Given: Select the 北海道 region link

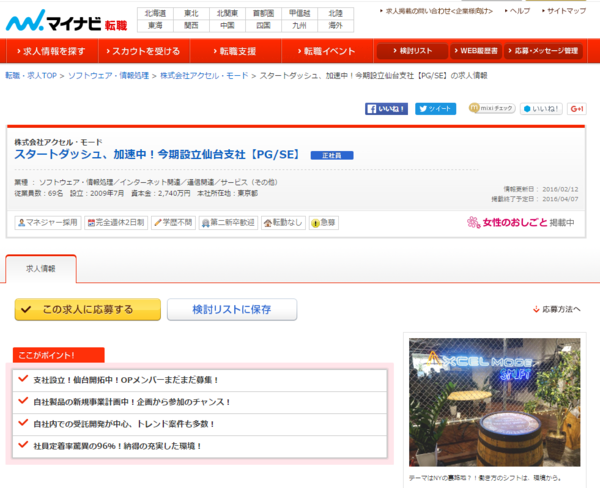Looking at the screenshot, I should tap(155, 13).
